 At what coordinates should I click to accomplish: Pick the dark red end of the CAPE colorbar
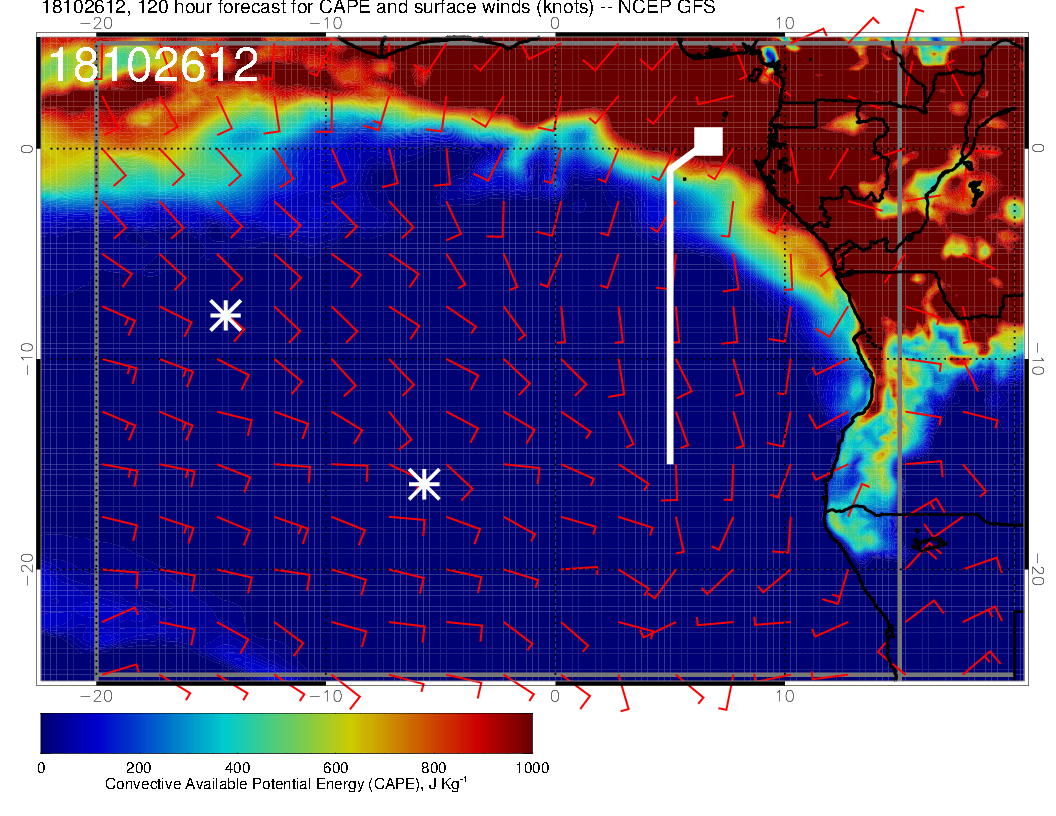coord(520,732)
